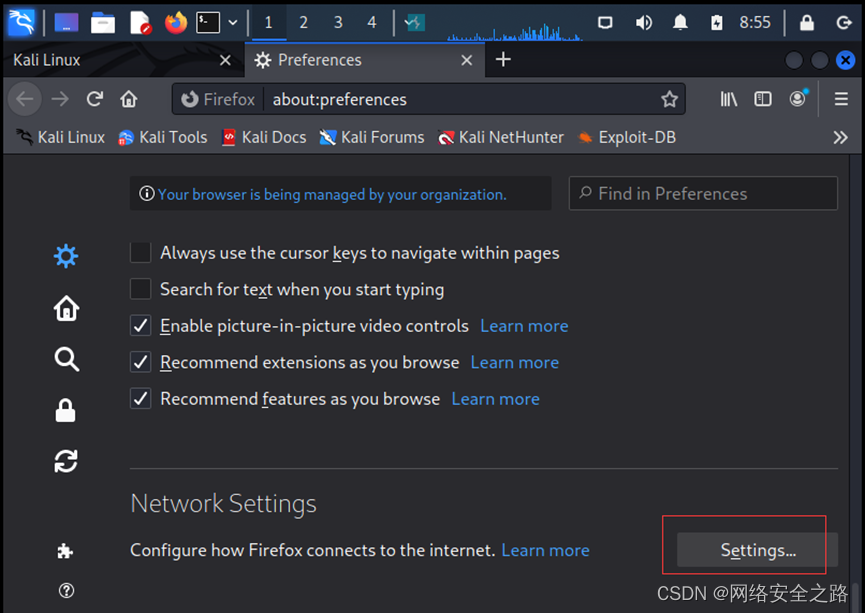Click the display/screen tray icon
Image resolution: width=865 pixels, height=613 pixels.
tap(605, 23)
